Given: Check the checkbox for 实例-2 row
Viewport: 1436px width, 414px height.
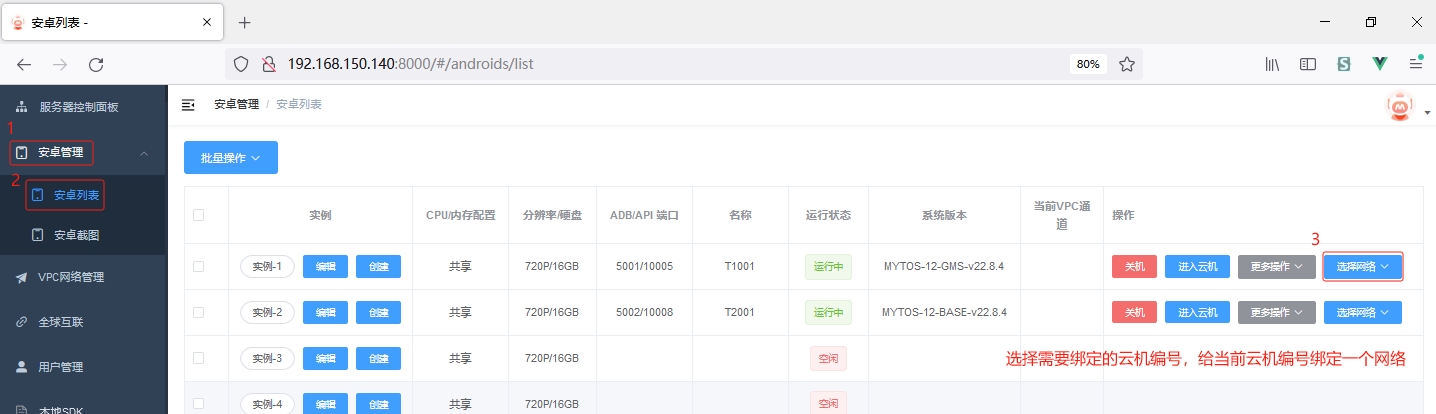Looking at the screenshot, I should point(198,312).
